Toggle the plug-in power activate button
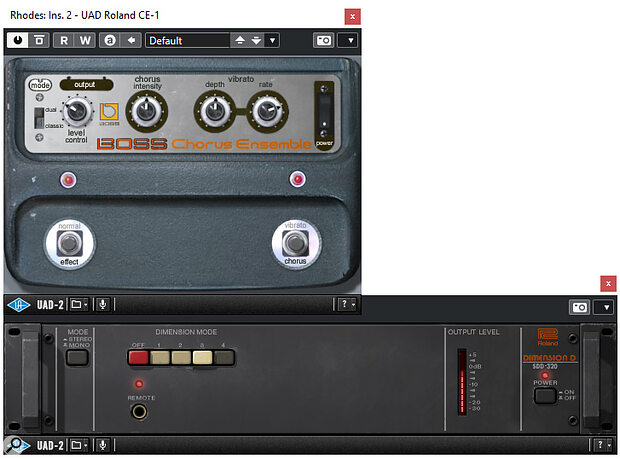 (x=18, y=40)
